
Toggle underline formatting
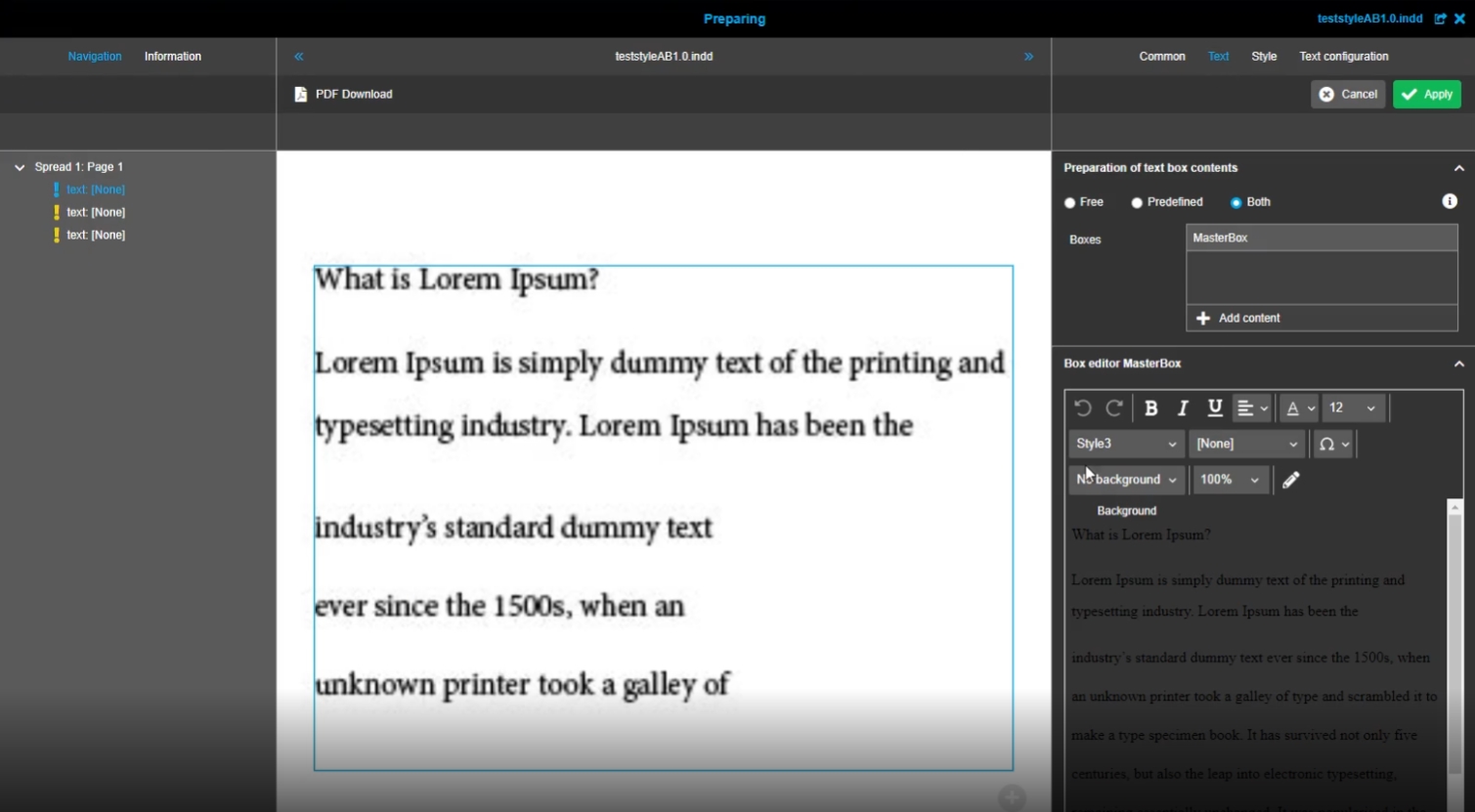click(x=1214, y=408)
